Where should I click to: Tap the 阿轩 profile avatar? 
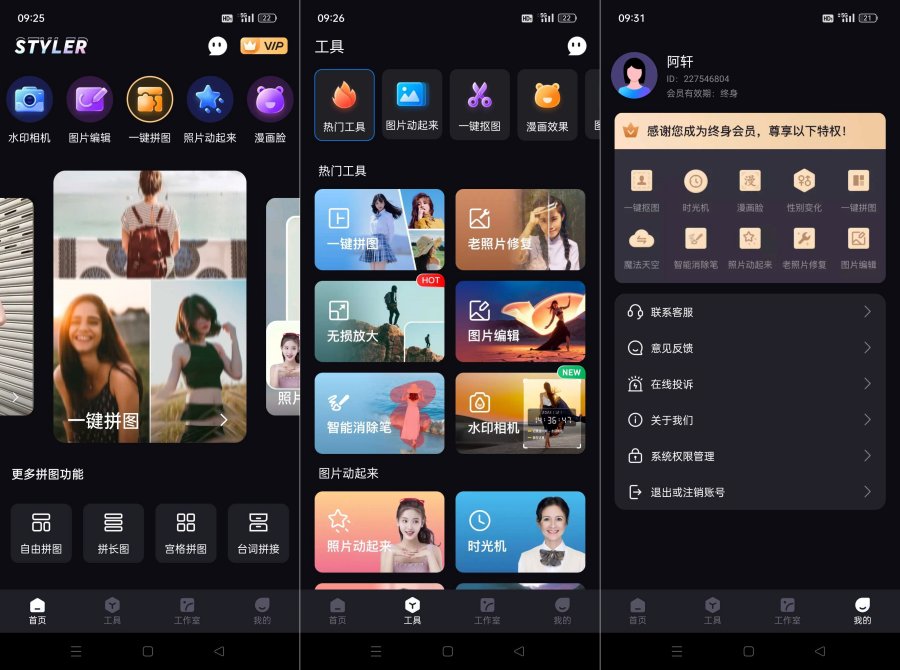[x=634, y=75]
